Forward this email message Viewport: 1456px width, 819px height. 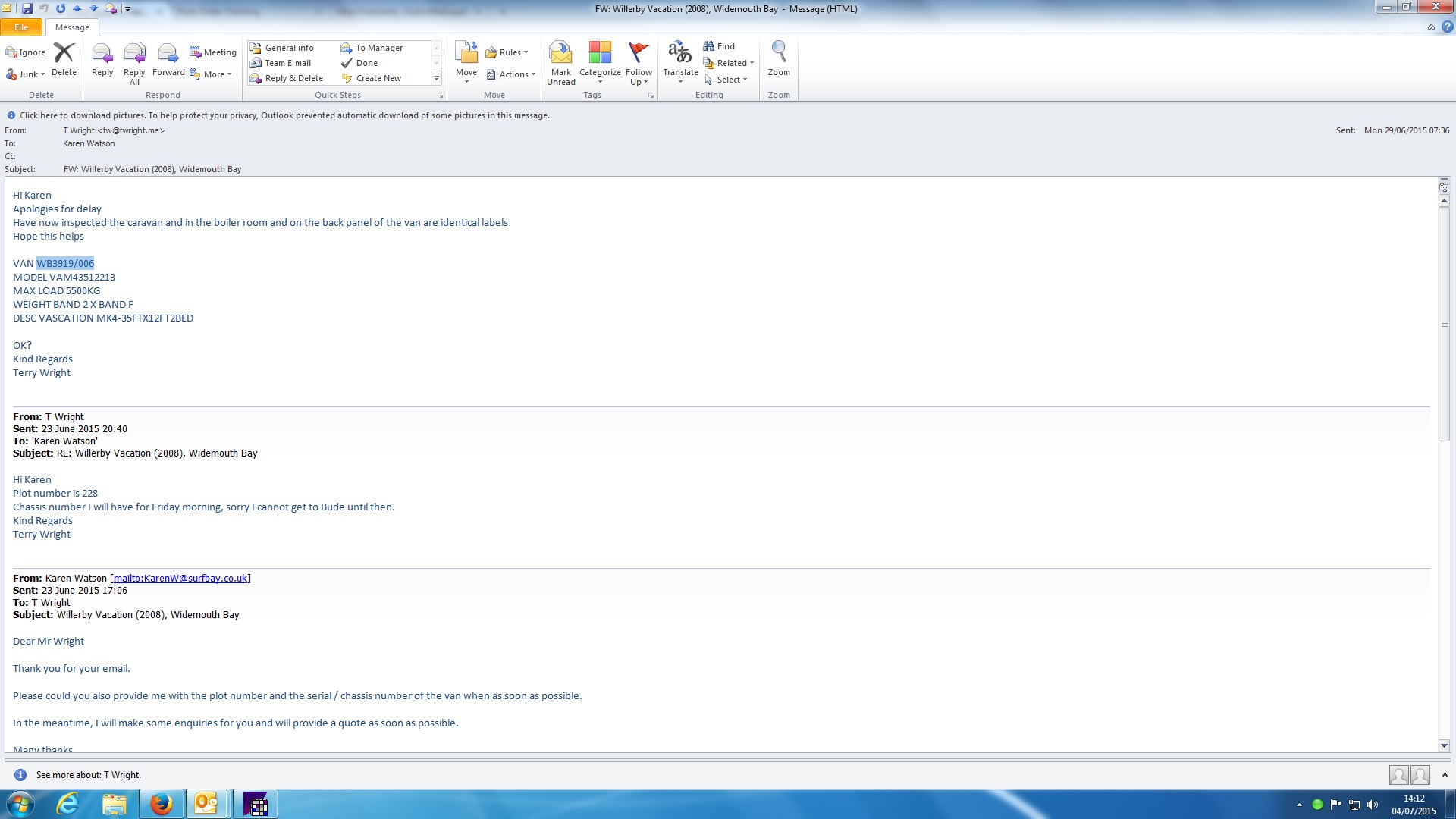pyautogui.click(x=168, y=60)
